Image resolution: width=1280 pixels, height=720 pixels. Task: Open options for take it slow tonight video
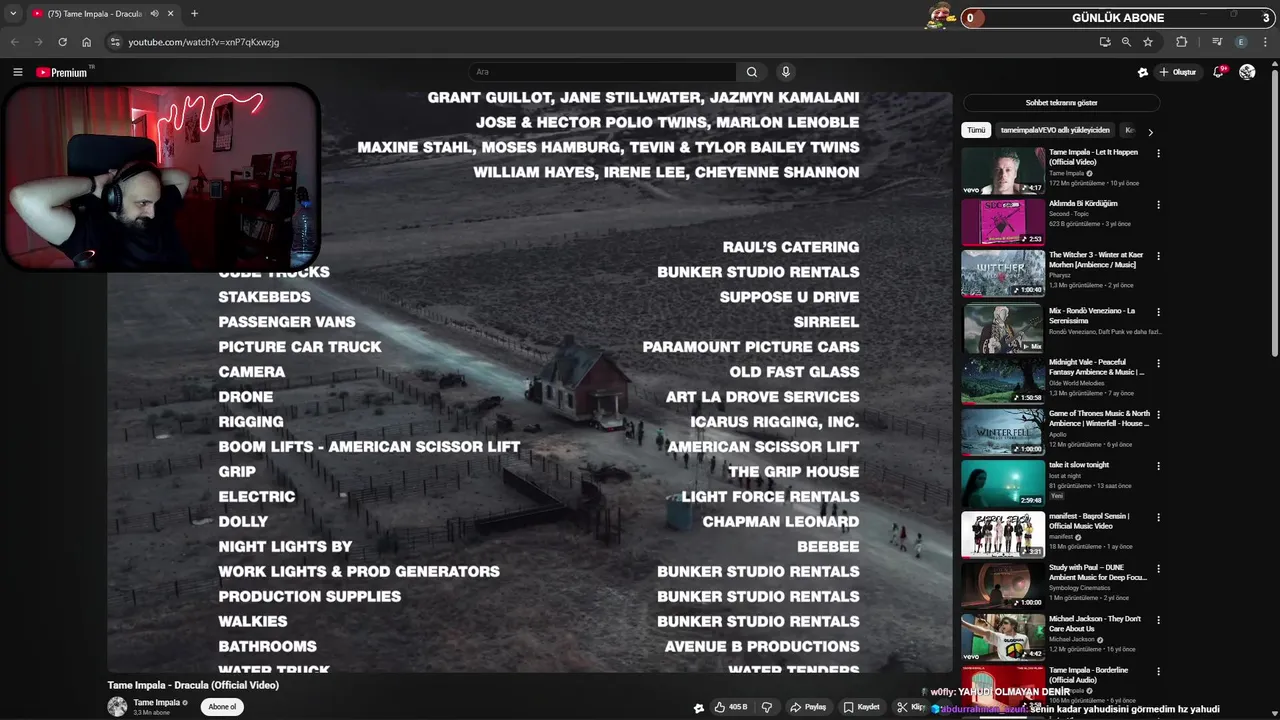point(1158,466)
